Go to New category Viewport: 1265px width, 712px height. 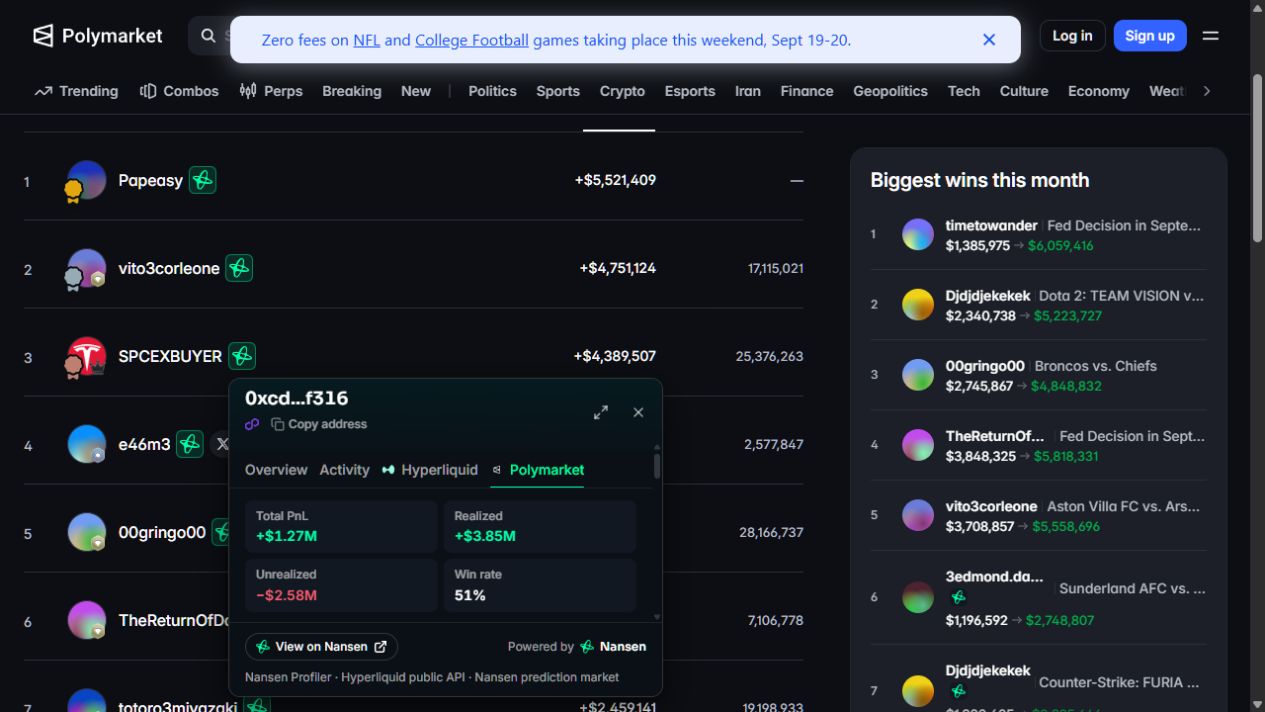pos(416,91)
